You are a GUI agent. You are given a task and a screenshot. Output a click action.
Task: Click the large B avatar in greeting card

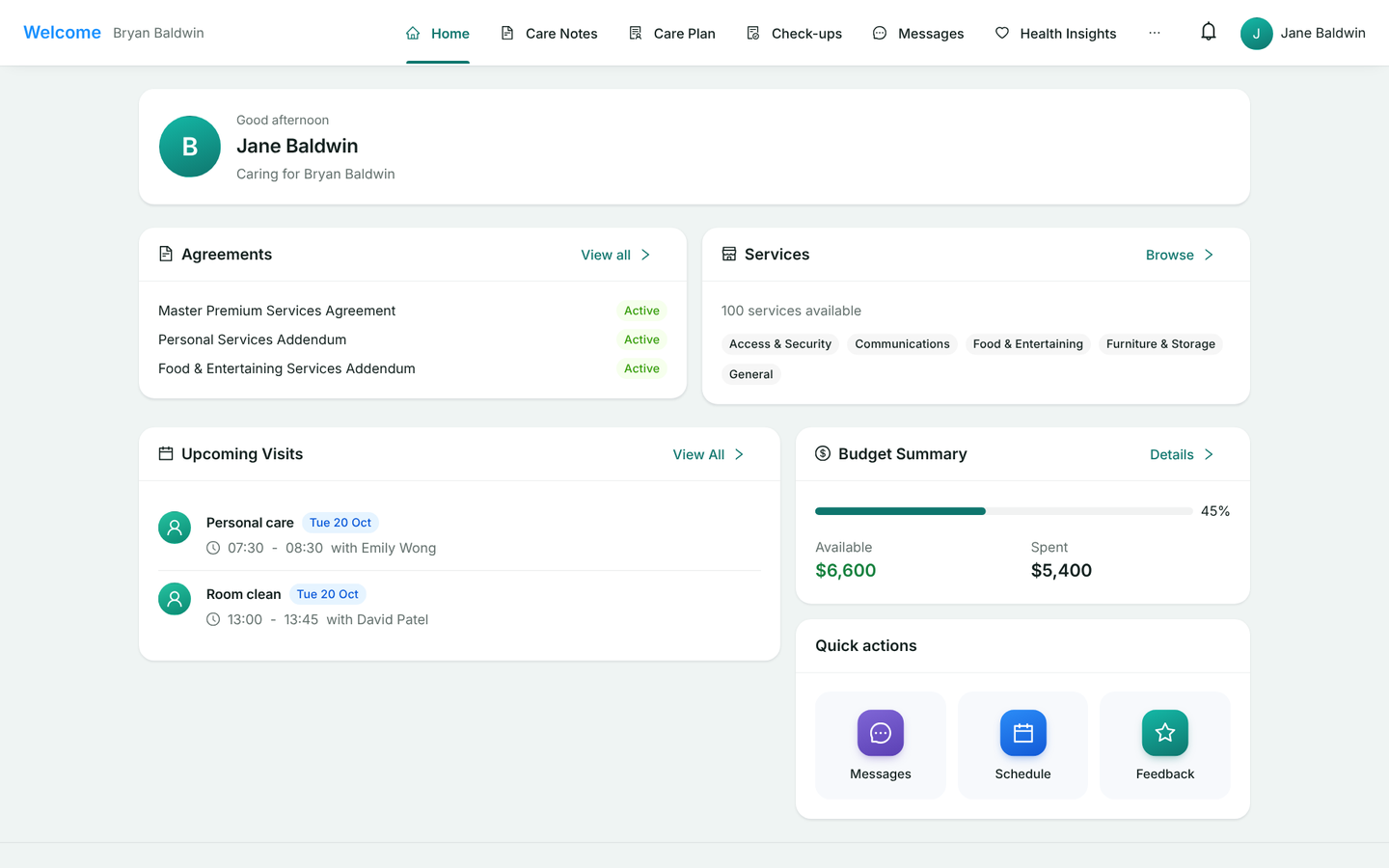tap(190, 147)
